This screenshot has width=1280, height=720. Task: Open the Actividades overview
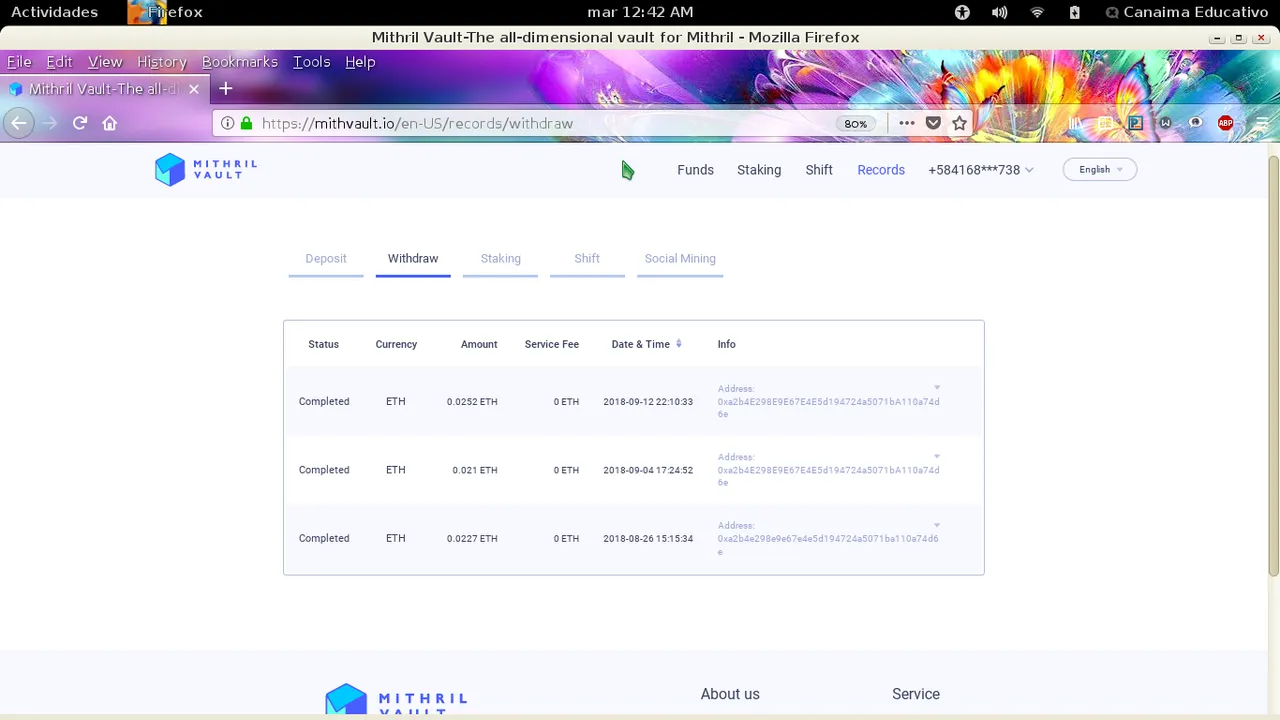pos(54,12)
